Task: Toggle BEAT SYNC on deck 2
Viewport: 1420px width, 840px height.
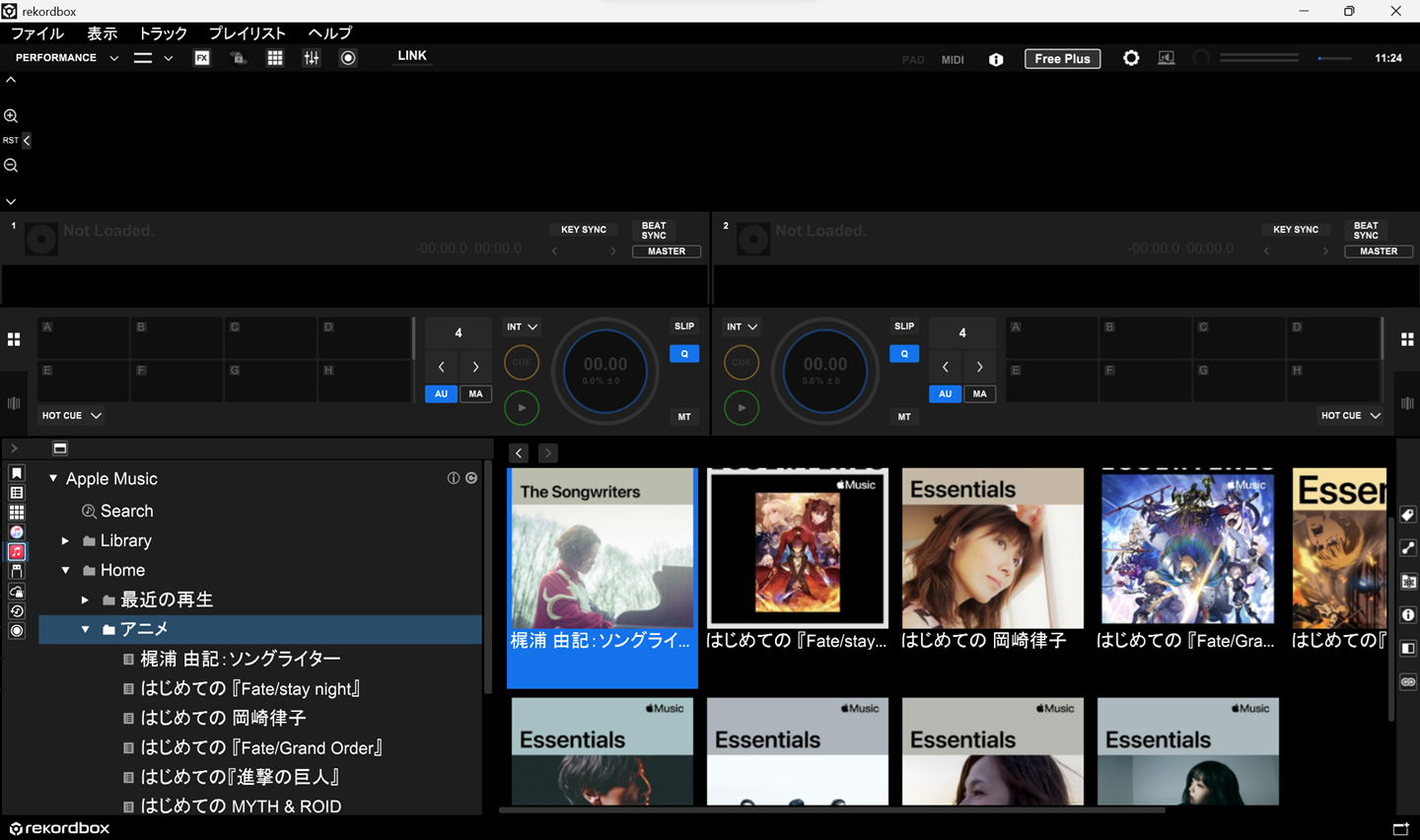Action: (1366, 231)
